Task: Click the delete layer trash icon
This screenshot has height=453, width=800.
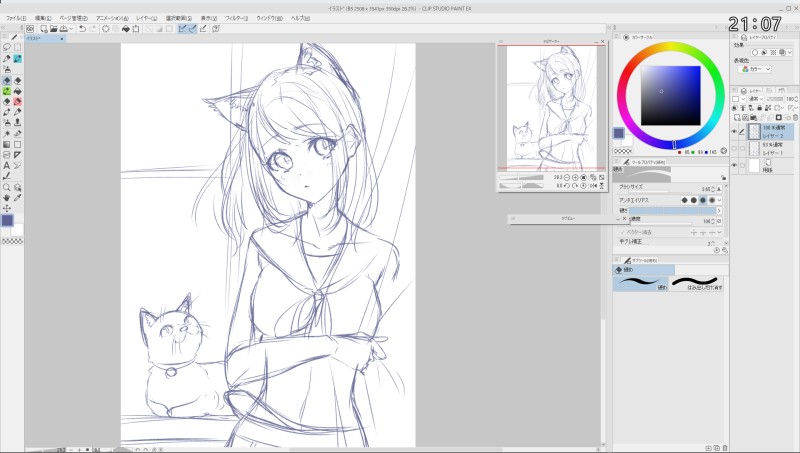Action: 795,118
